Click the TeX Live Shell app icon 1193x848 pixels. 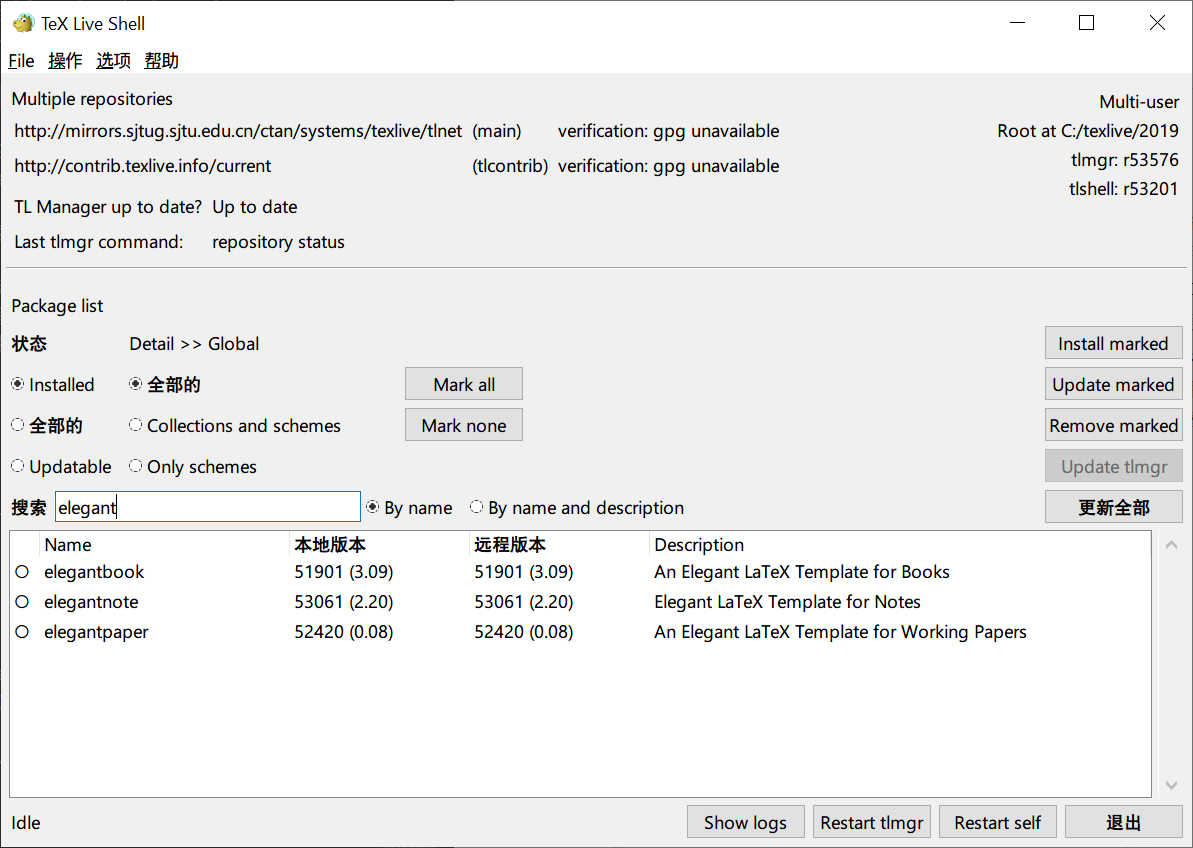[23, 23]
